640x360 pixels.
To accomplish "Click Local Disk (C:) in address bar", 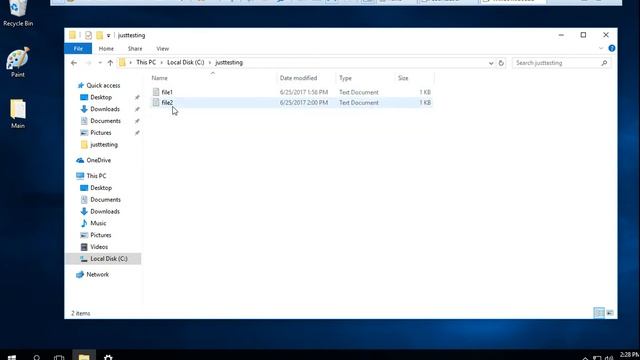I will tap(185, 62).
